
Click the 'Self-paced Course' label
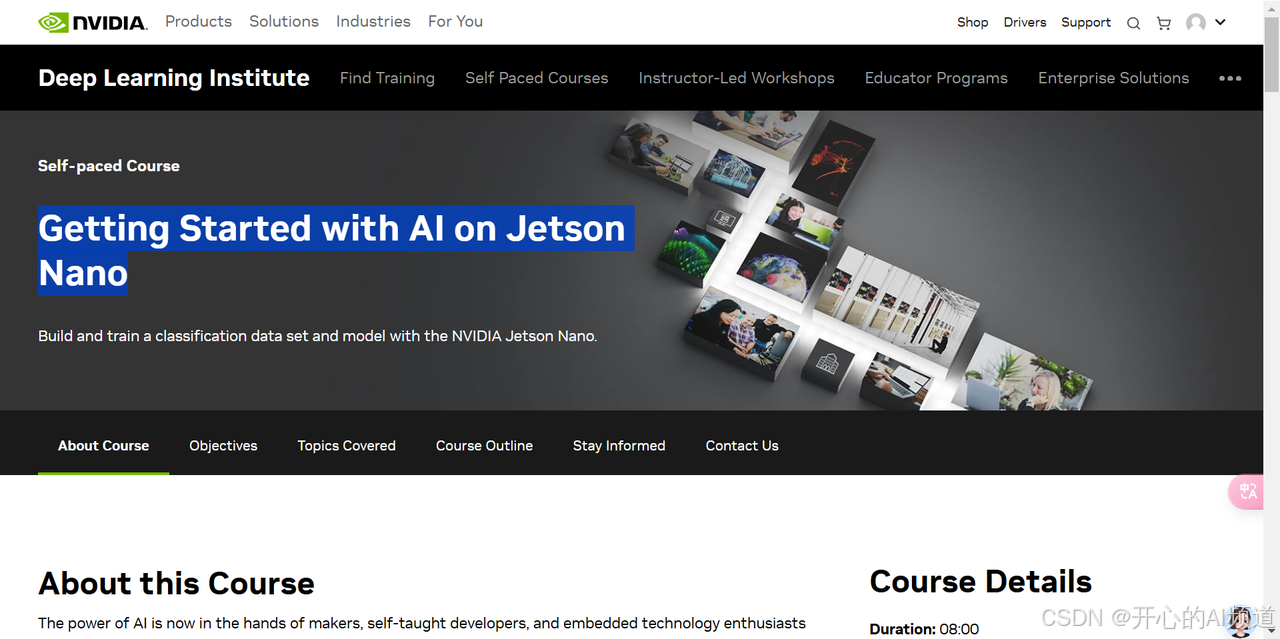109,166
